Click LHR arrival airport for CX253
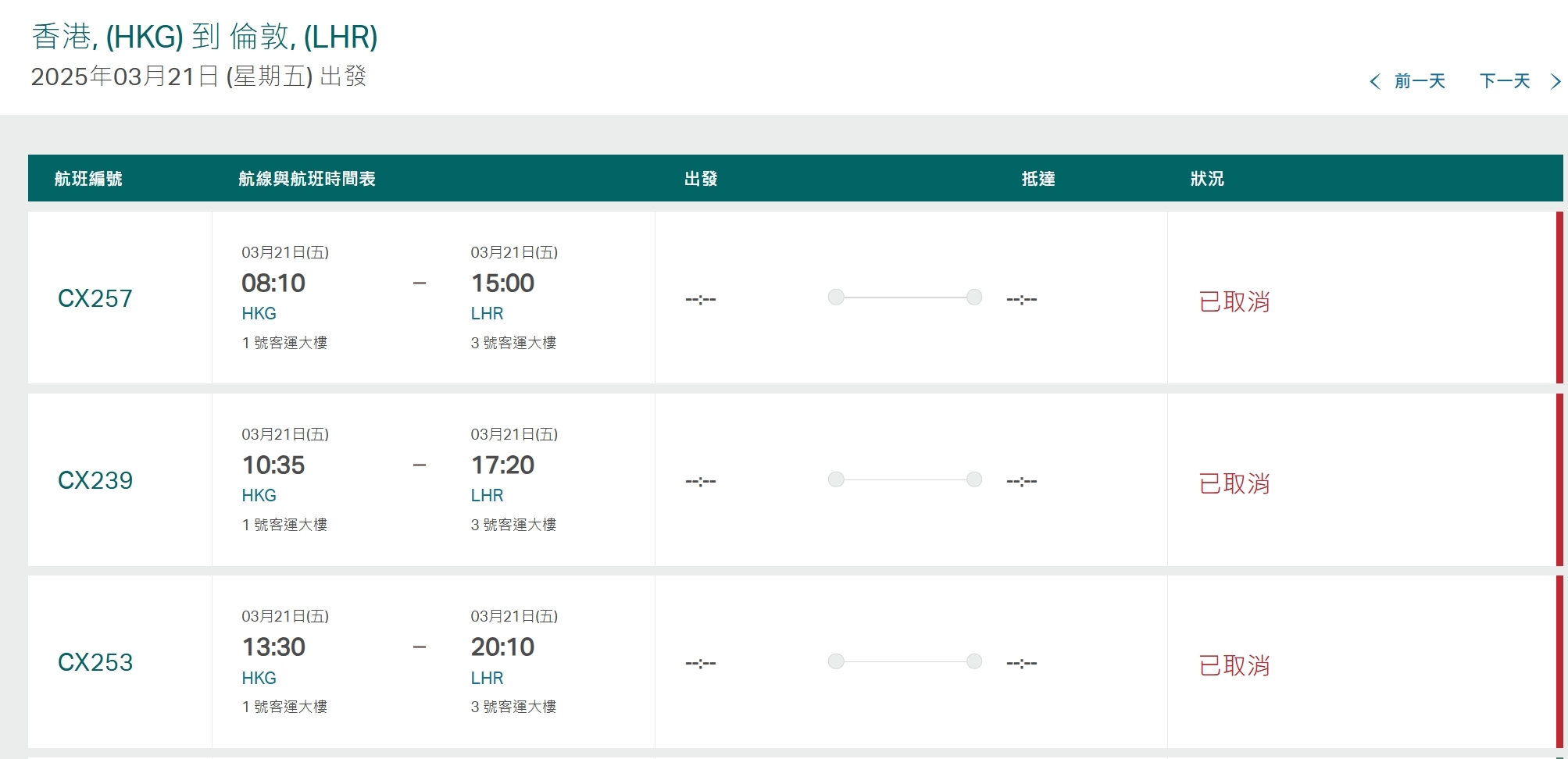The image size is (1568, 759). (487, 678)
